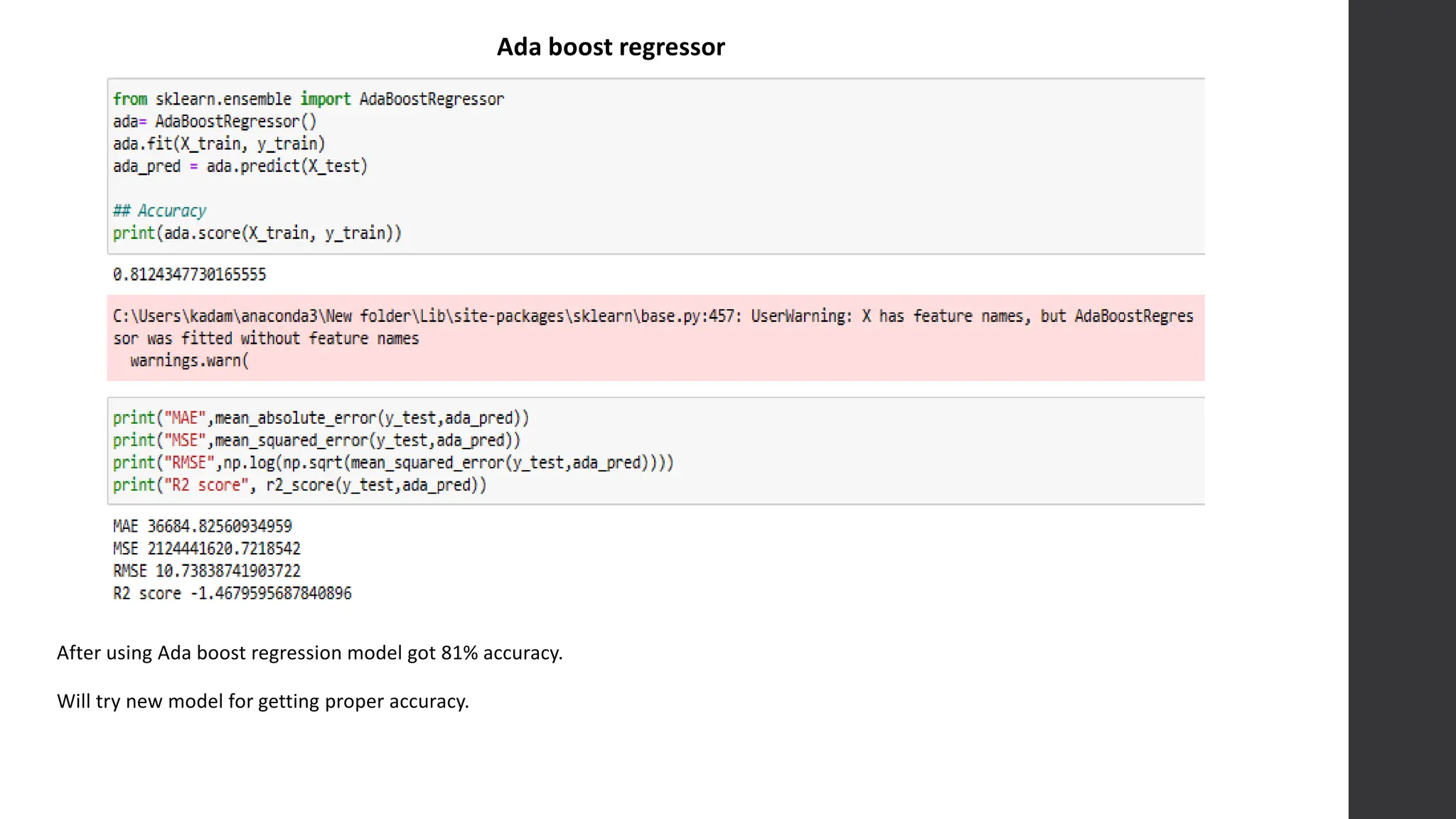Click the 'MAE 36684.82560934959' output line
Screen dimensions: 1456x819
click(202, 526)
